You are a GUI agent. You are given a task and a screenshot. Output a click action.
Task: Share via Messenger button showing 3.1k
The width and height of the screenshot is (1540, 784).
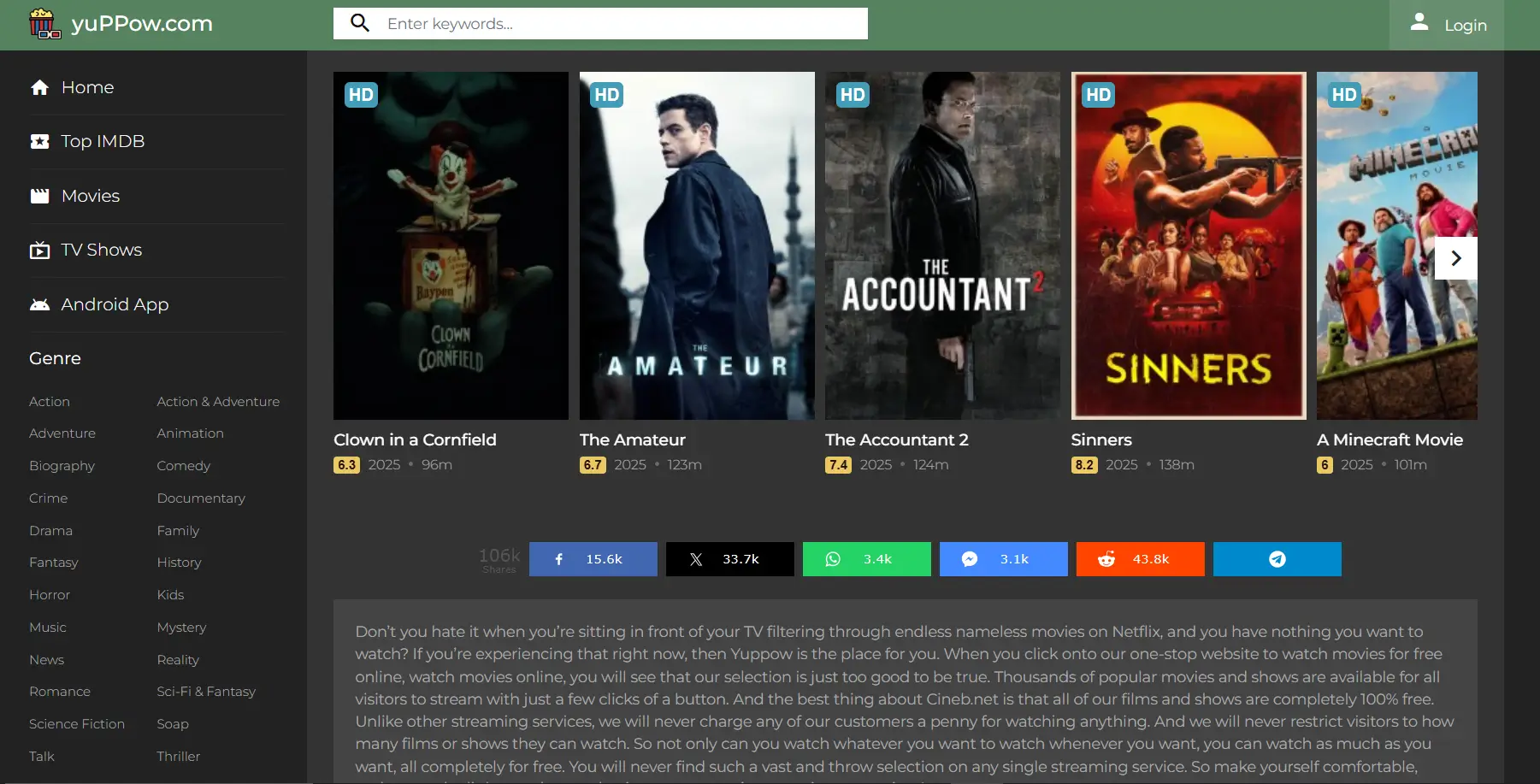point(1004,559)
